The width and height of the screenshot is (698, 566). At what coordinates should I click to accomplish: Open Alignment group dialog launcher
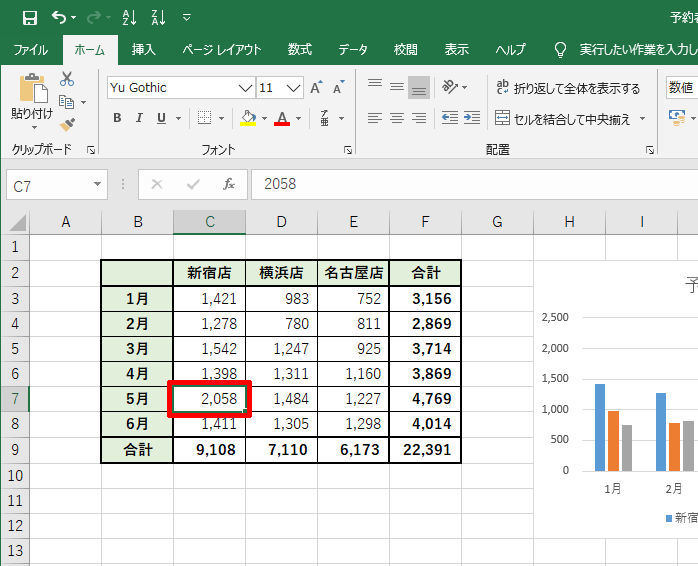(650, 150)
